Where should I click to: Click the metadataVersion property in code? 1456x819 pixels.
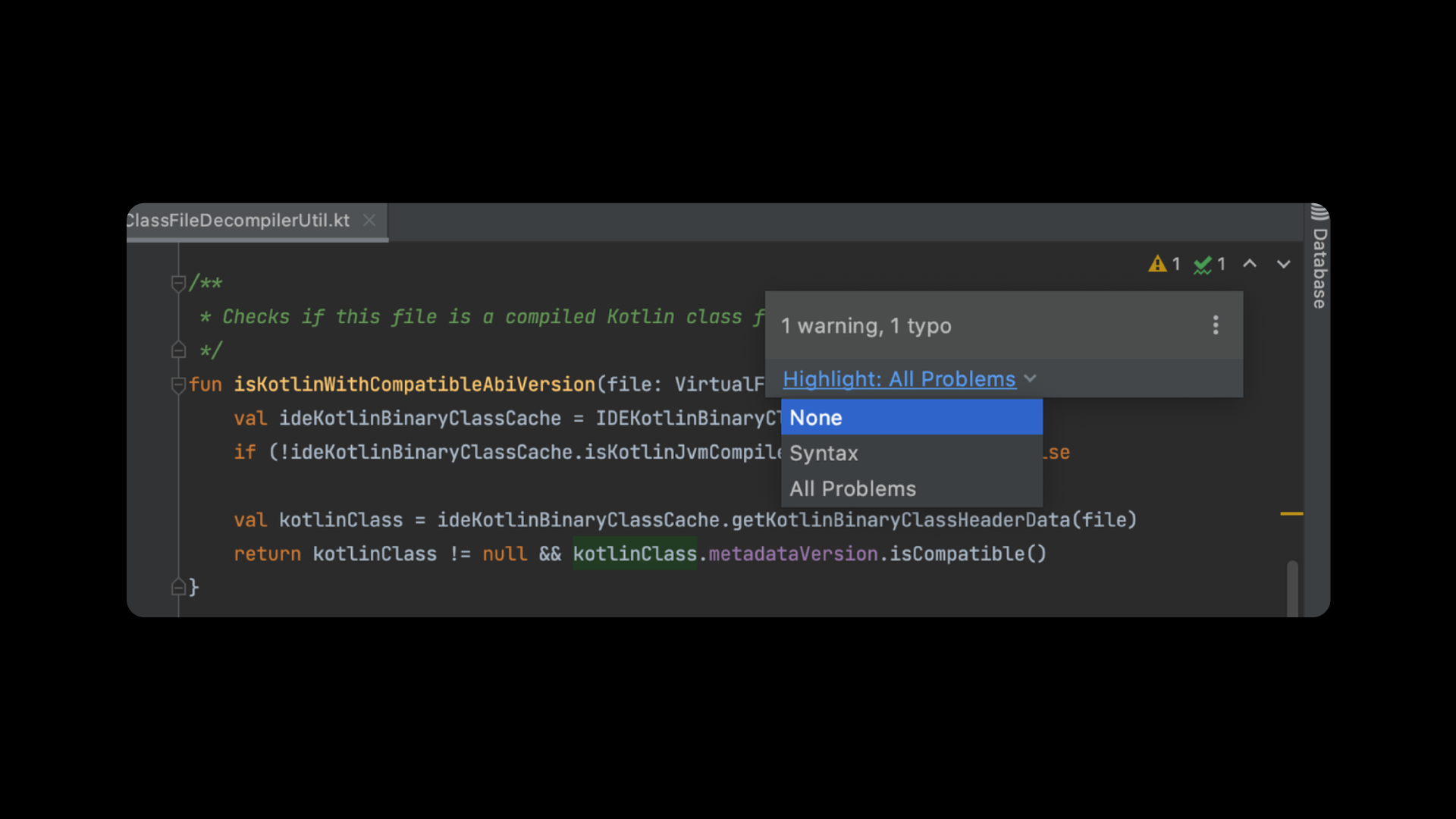point(792,554)
